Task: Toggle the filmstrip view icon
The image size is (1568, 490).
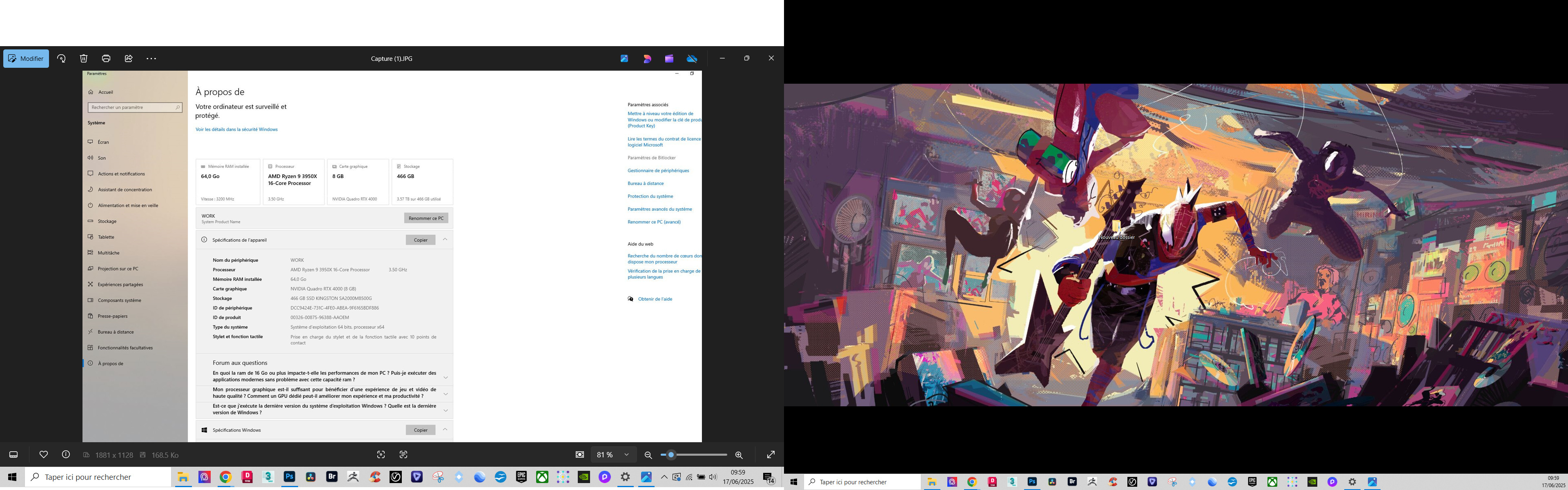Action: pyautogui.click(x=13, y=455)
